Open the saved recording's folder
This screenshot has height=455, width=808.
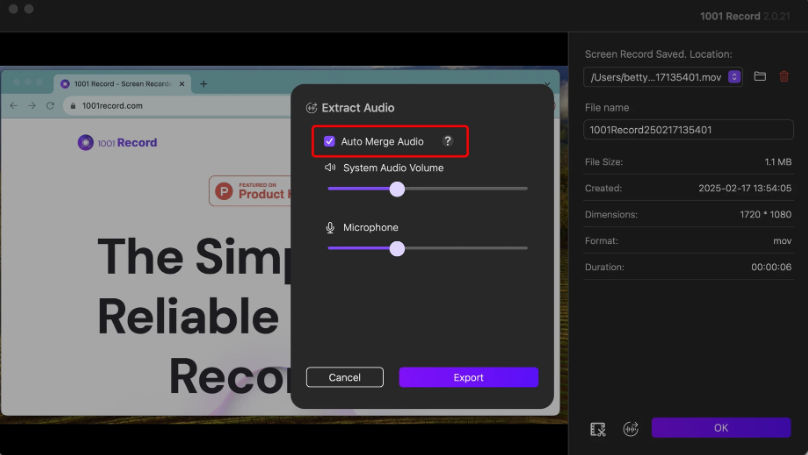(x=760, y=77)
